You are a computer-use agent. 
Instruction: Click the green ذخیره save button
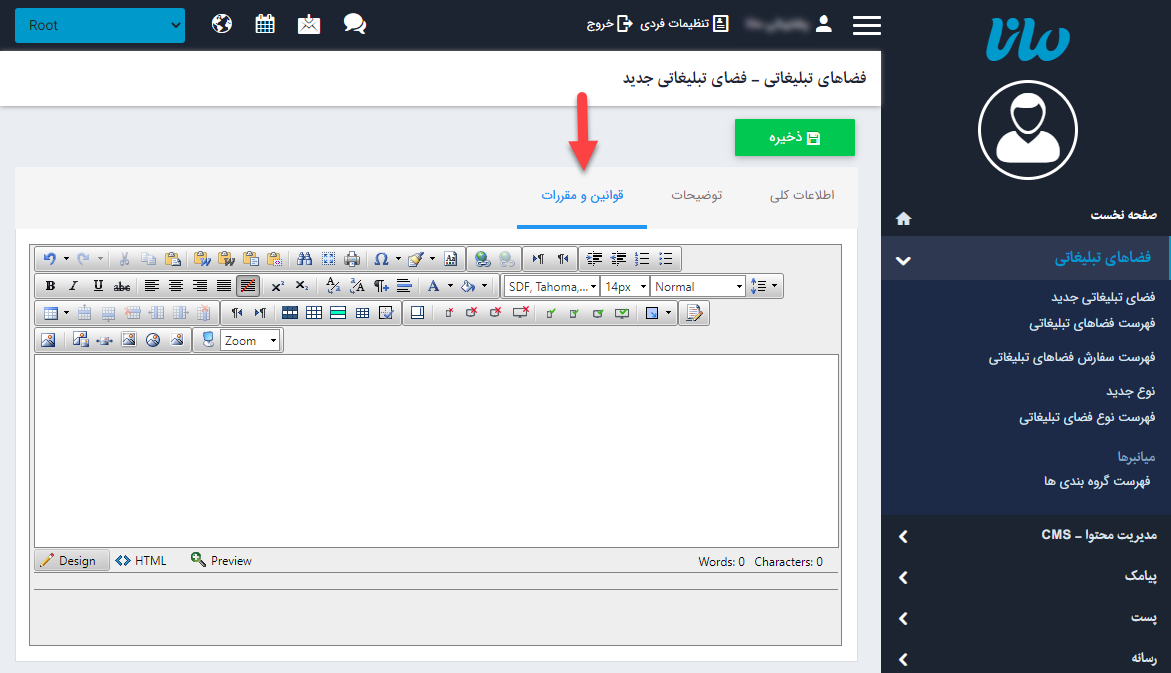tap(794, 138)
